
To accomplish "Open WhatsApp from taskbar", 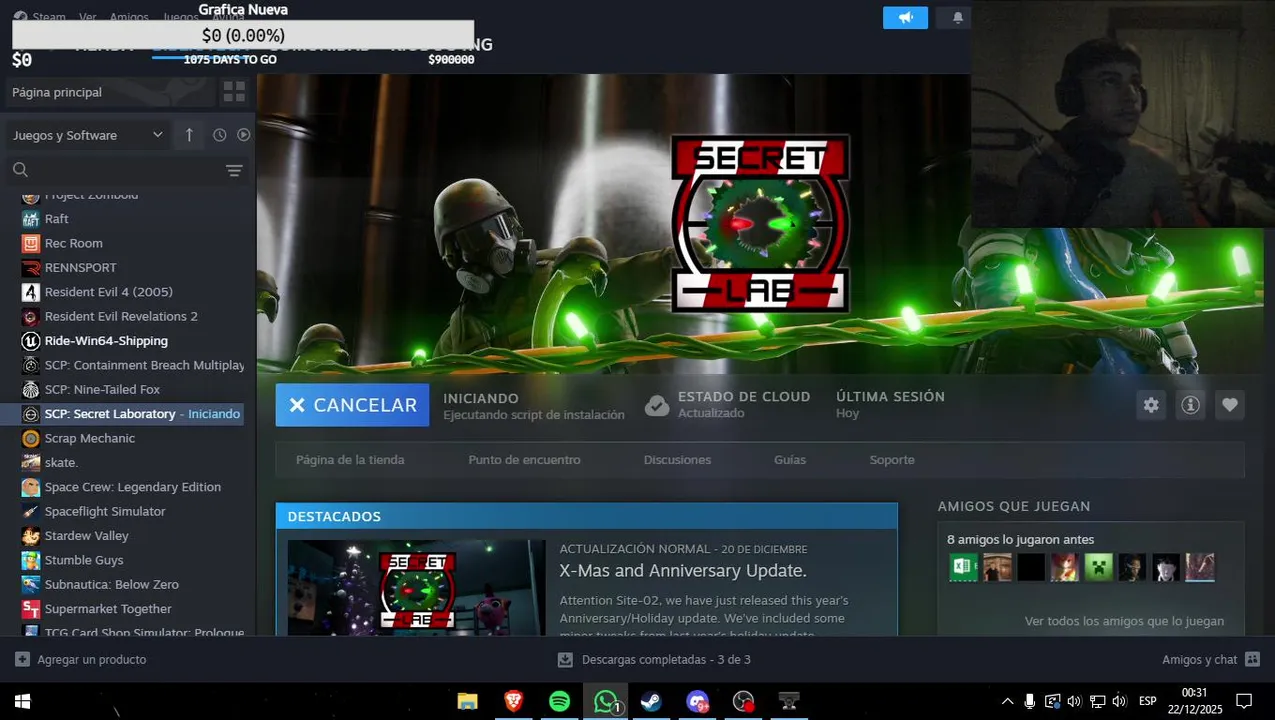I will [605, 701].
